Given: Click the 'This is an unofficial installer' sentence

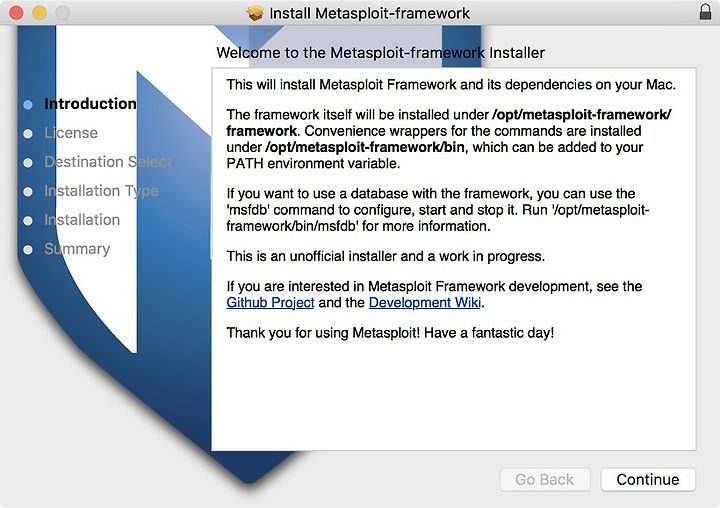Looking at the screenshot, I should click(385, 256).
